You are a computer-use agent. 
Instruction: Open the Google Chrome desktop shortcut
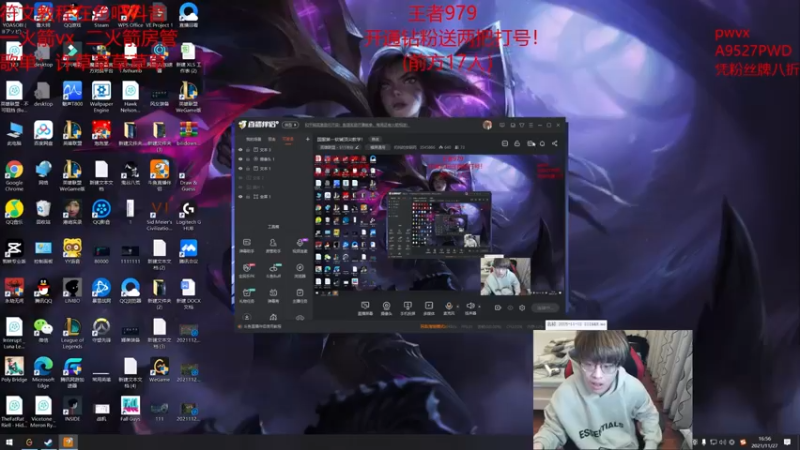(14, 176)
